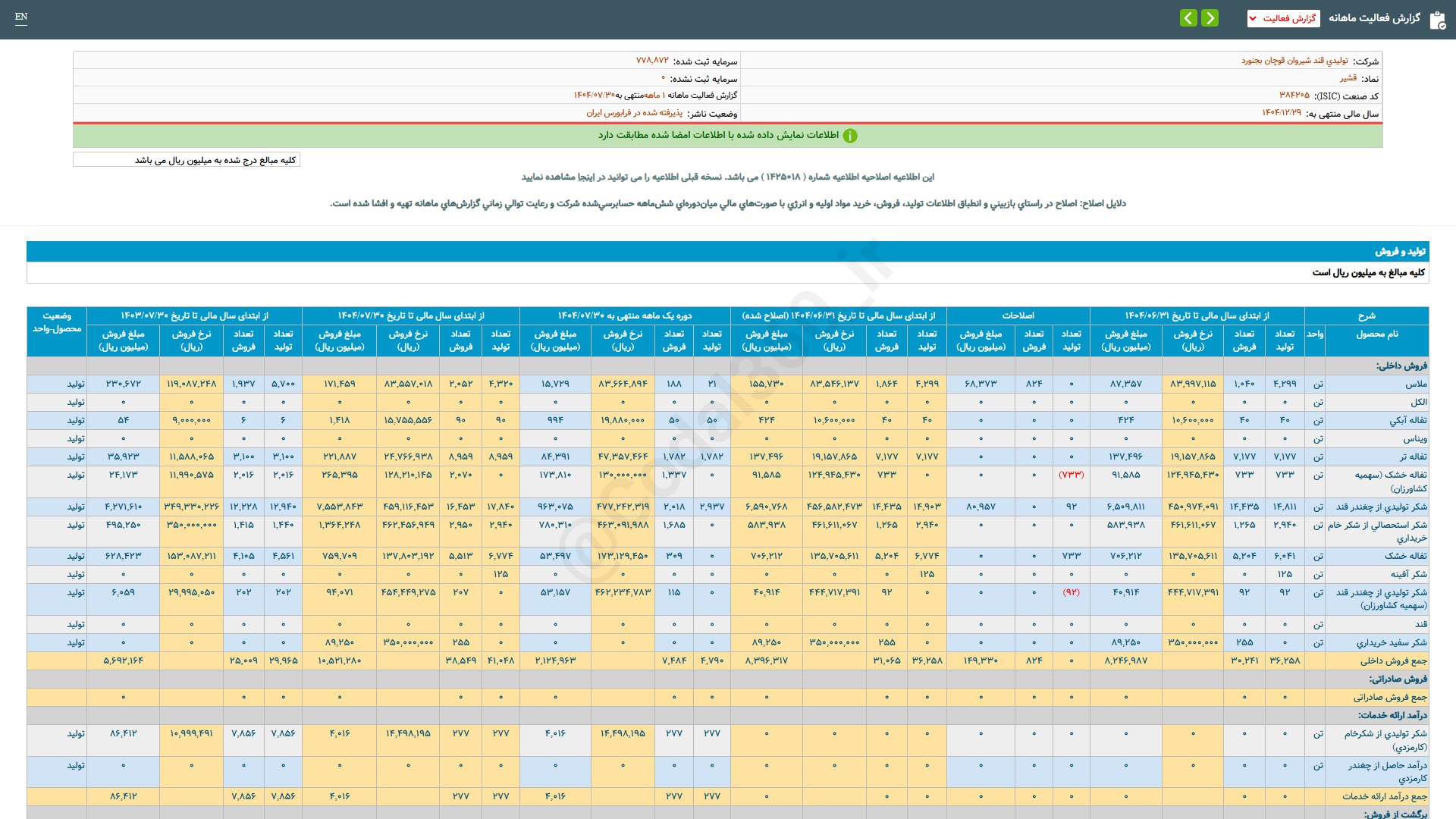The width and height of the screenshot is (1456, 819).
Task: Click the قشير symbol link
Action: 1348,78
